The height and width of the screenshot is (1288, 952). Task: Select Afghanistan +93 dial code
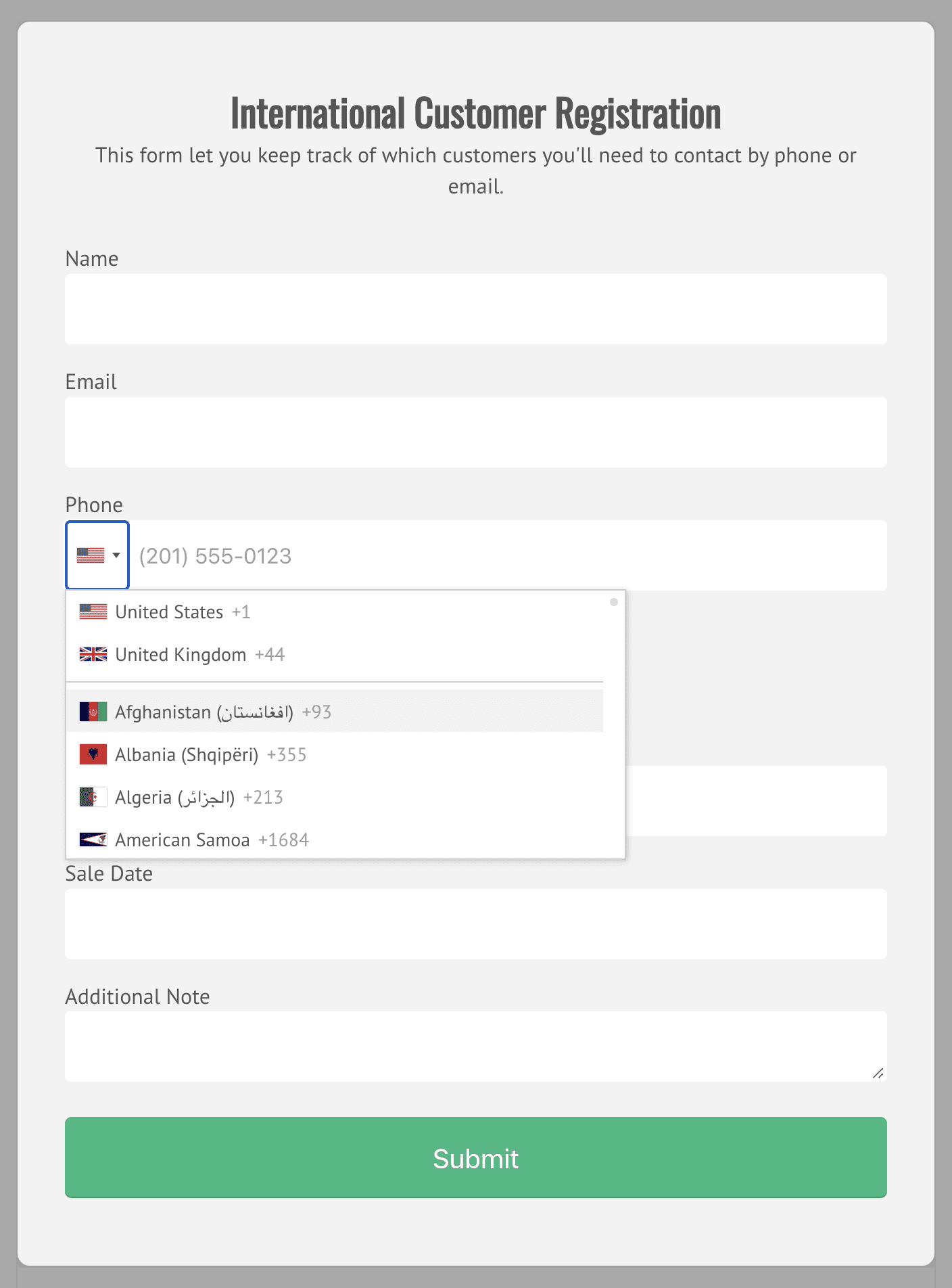(x=223, y=712)
